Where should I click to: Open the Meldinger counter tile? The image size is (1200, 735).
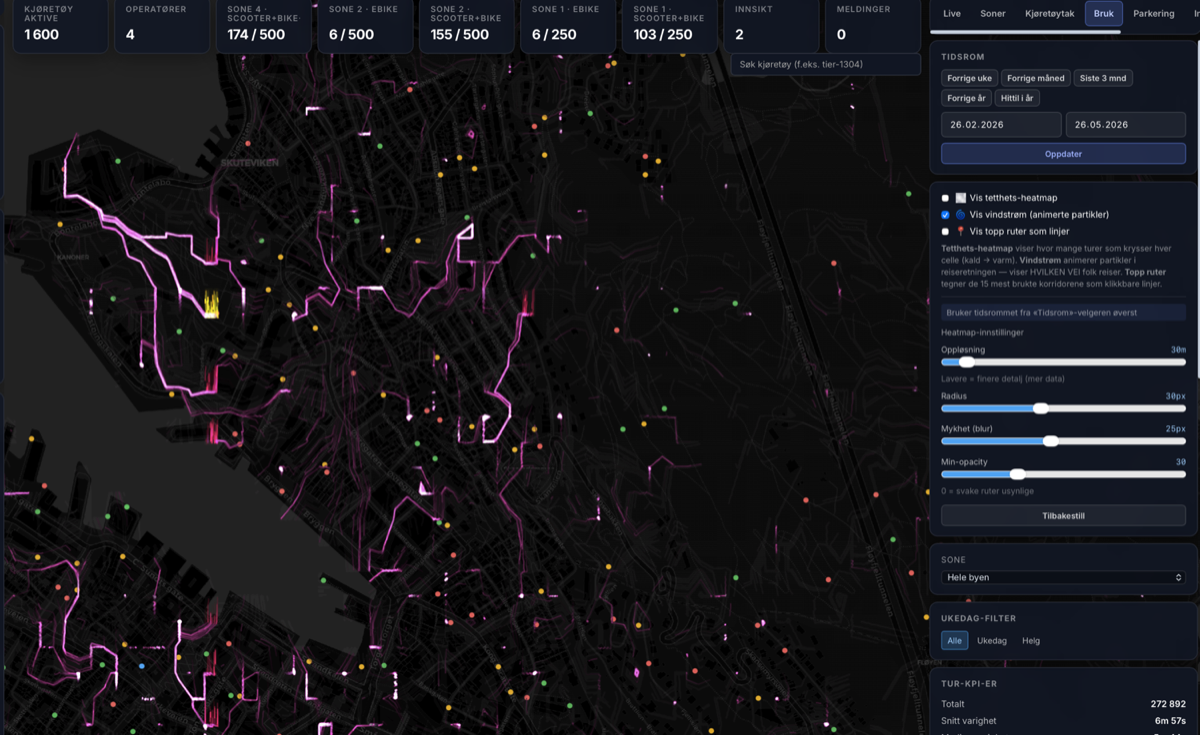873,26
